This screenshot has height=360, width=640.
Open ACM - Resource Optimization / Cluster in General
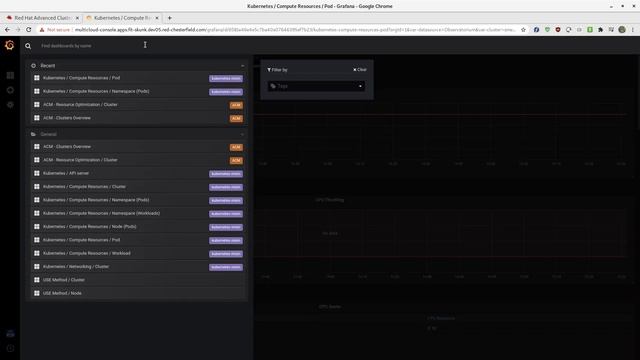tap(138, 160)
